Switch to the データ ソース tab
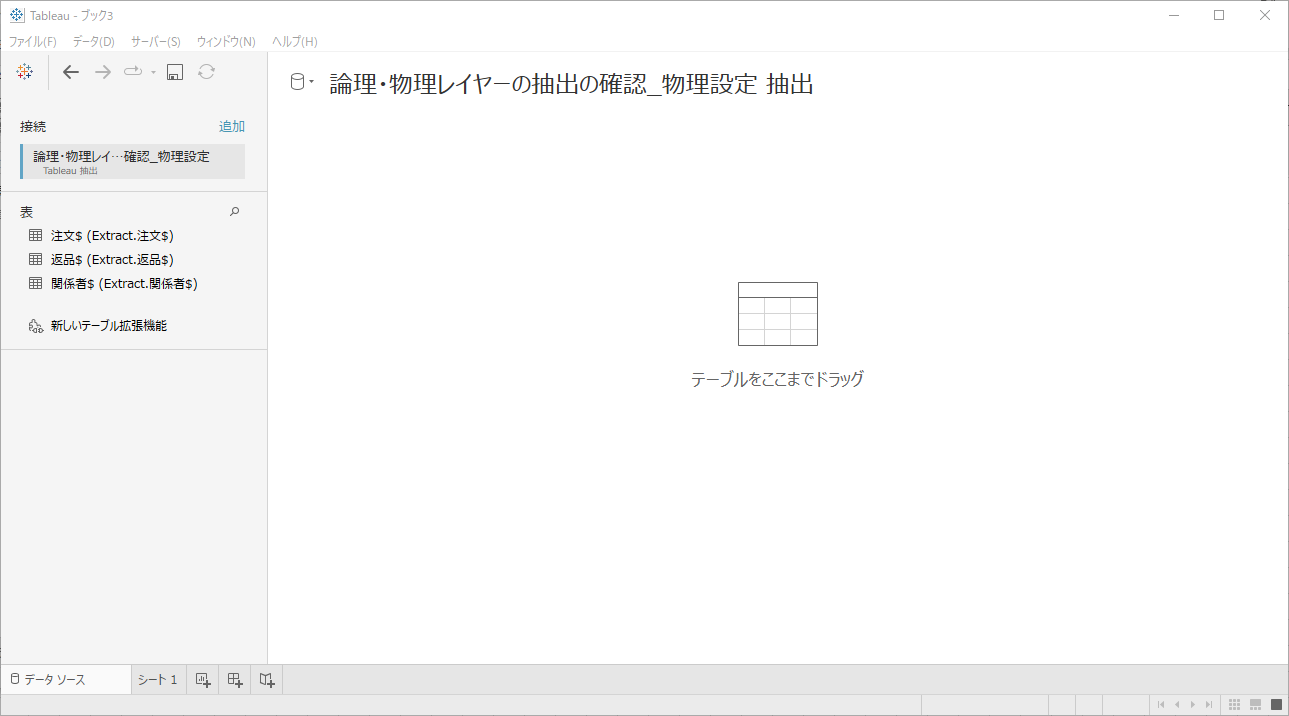This screenshot has height=716, width=1289. pos(66,680)
